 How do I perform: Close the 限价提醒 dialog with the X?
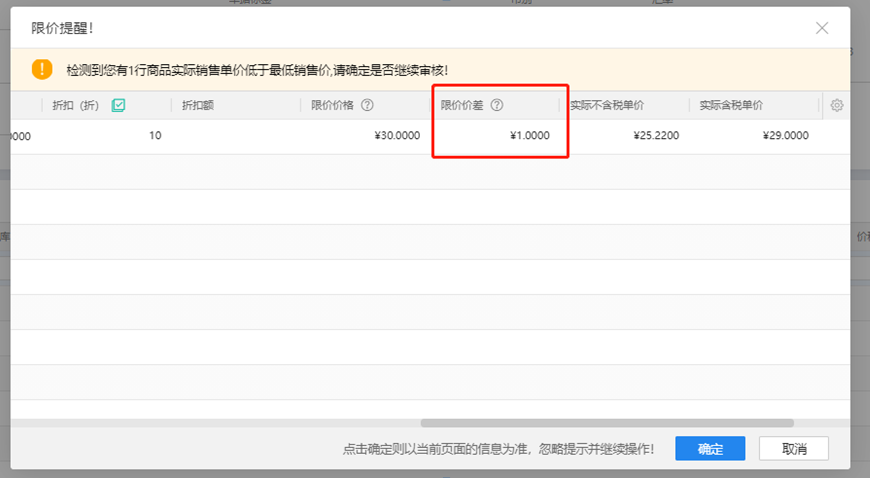click(x=822, y=28)
